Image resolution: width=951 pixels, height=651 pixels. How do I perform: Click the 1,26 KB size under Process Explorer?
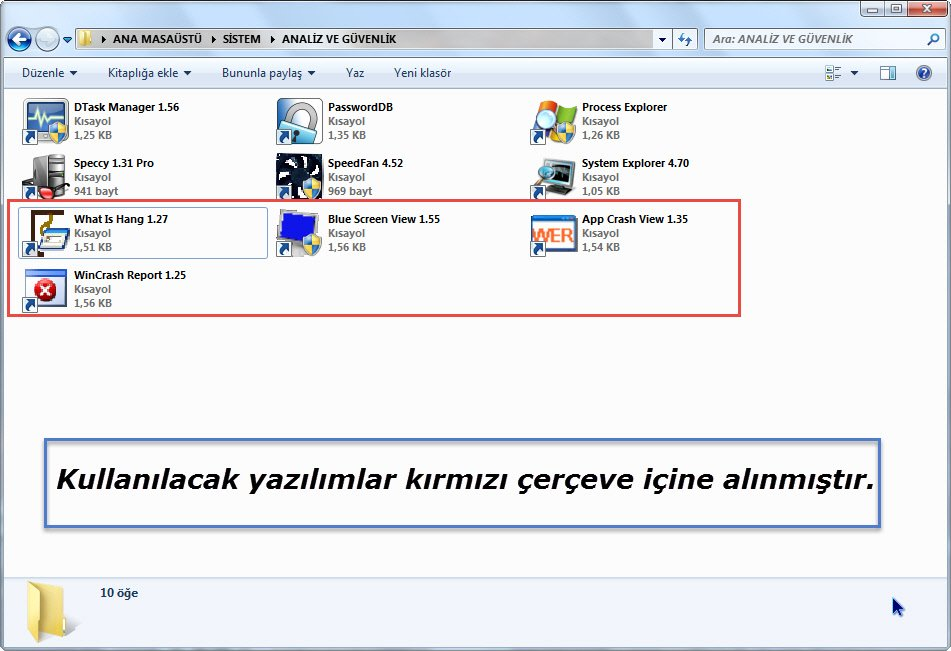601,135
